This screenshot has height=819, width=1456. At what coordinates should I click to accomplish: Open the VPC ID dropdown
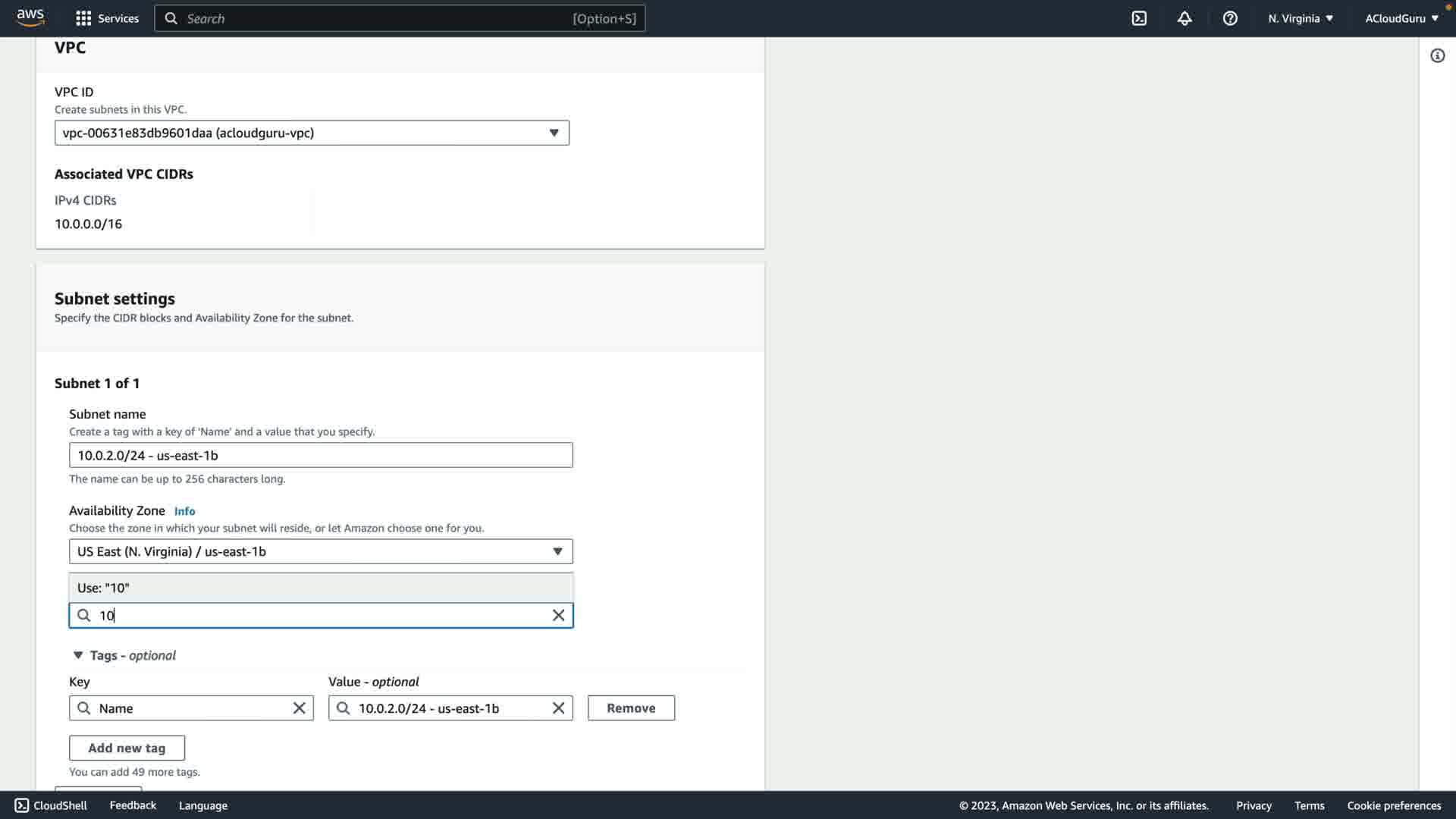pyautogui.click(x=312, y=133)
